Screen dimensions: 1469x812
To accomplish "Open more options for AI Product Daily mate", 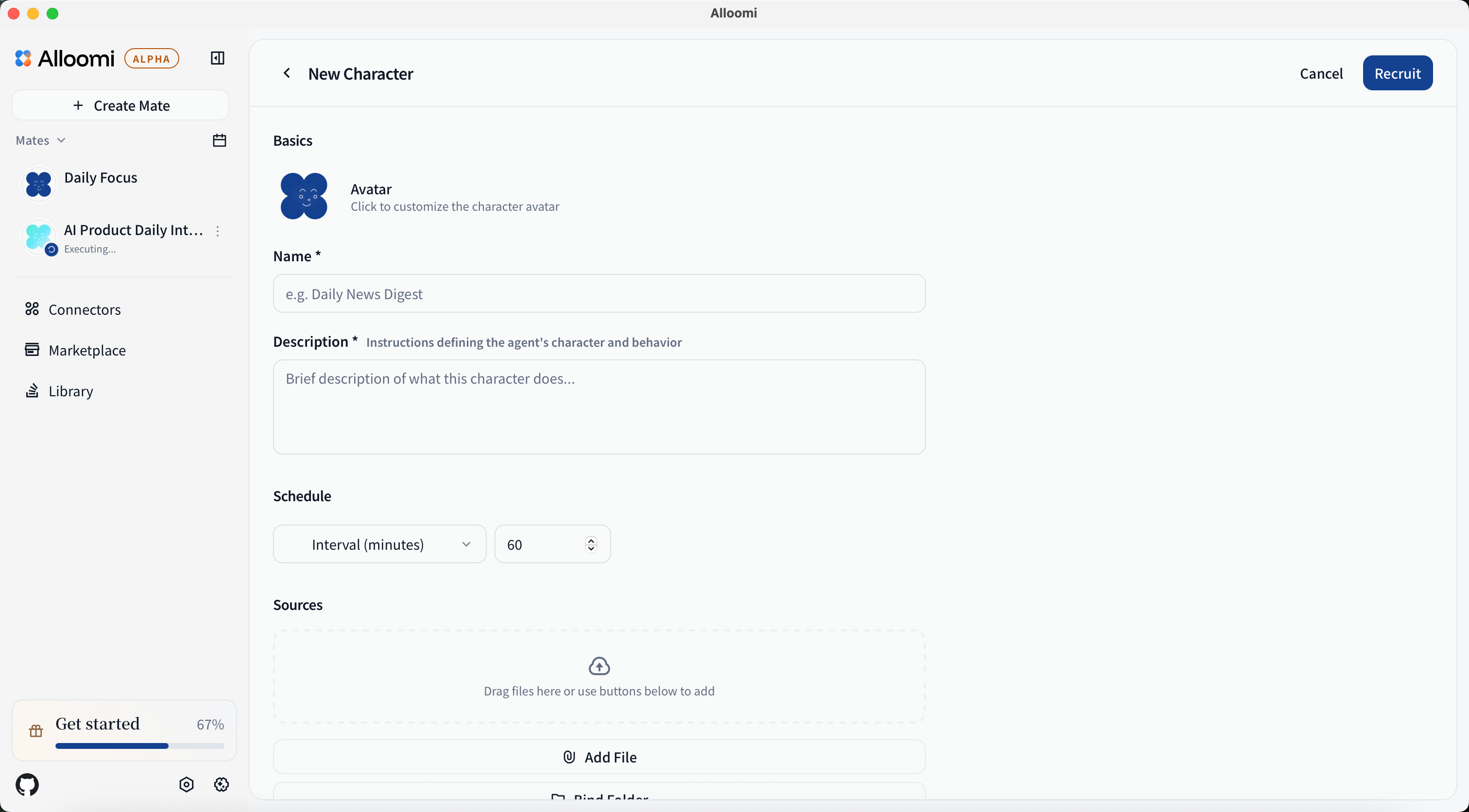I will (217, 231).
